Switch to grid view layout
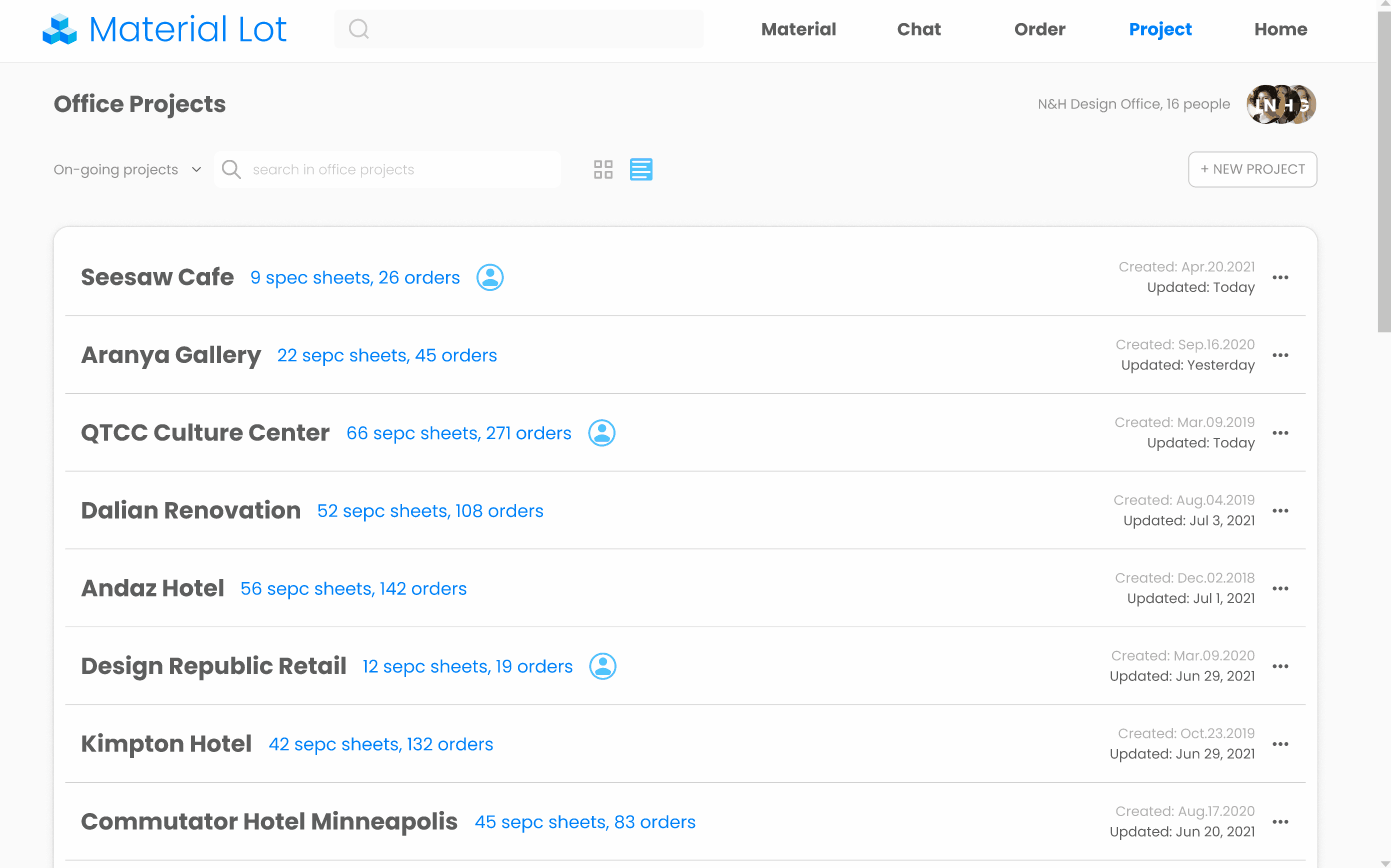1391x868 pixels. [603, 170]
